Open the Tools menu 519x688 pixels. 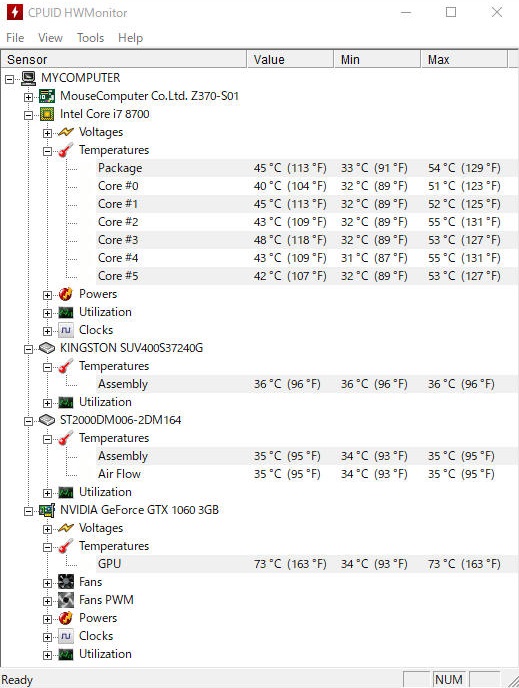point(90,38)
